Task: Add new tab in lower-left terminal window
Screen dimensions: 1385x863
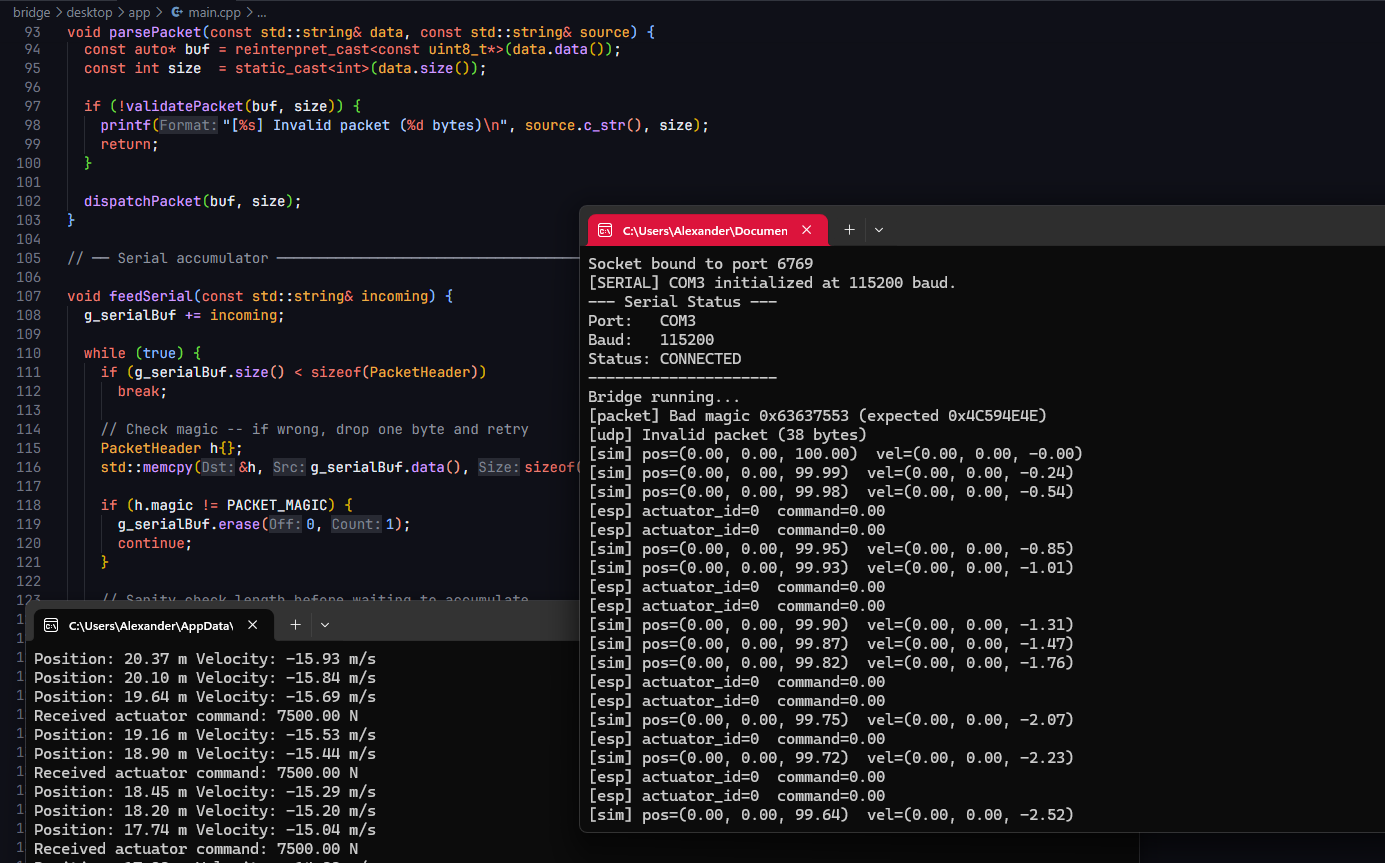Action: [x=295, y=625]
